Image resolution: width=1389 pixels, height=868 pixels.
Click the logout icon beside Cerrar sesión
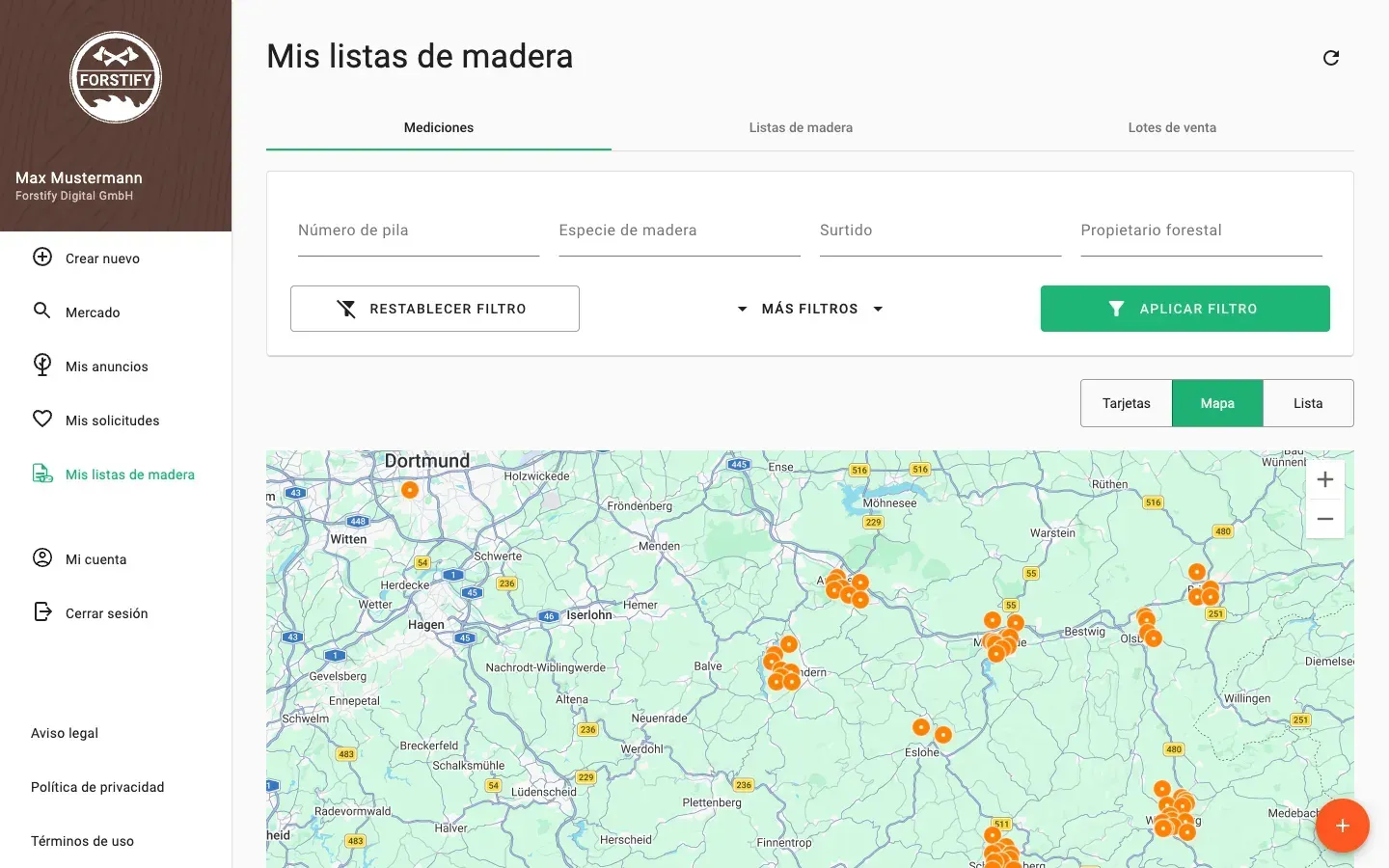tap(42, 611)
